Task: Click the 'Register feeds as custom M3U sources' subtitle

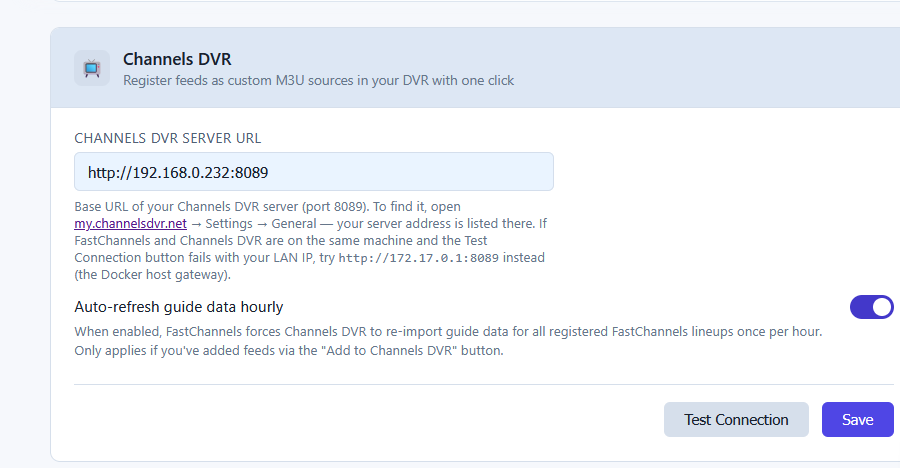Action: click(319, 80)
